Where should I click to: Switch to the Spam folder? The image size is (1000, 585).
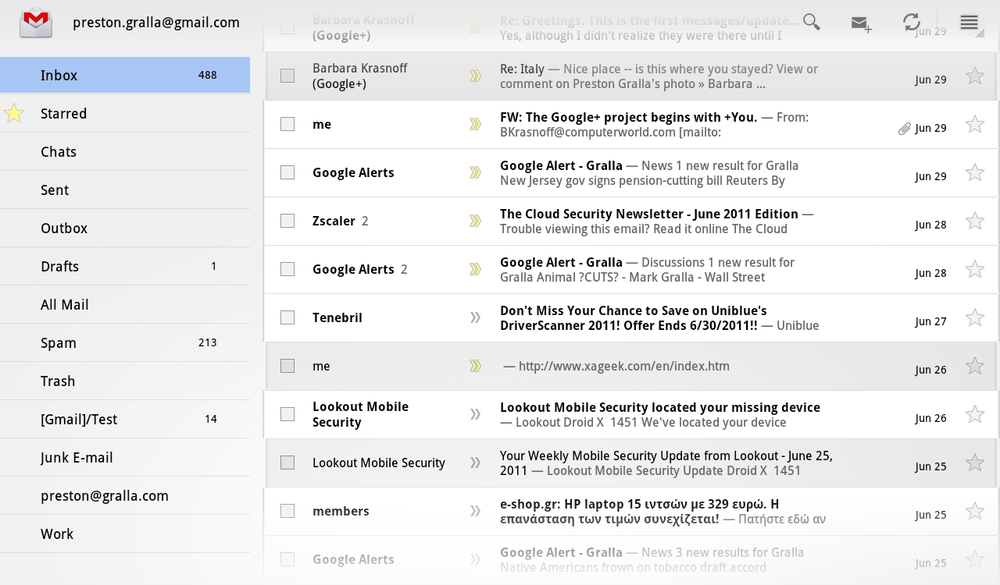[x=58, y=342]
